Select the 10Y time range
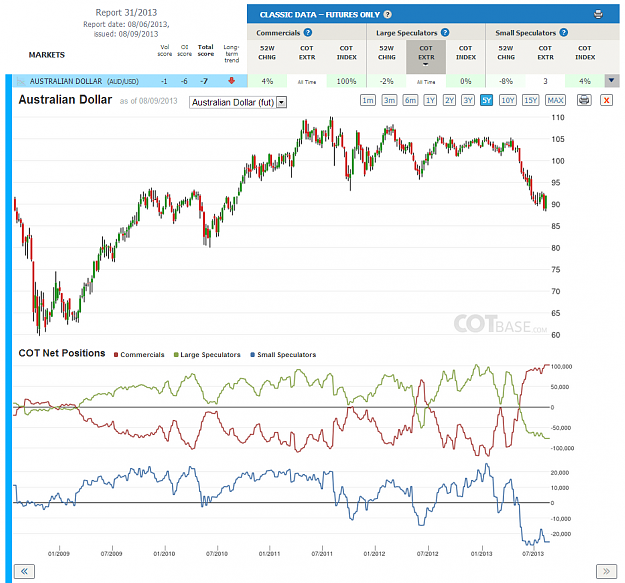This screenshot has width=625, height=583. tap(508, 100)
